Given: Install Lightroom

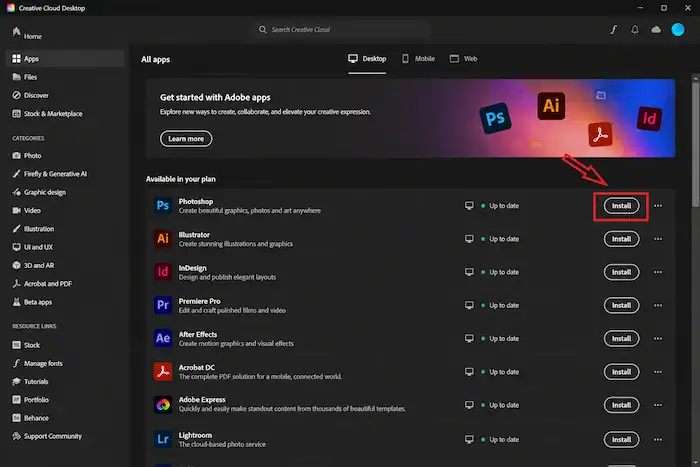Looking at the screenshot, I should coord(621,439).
